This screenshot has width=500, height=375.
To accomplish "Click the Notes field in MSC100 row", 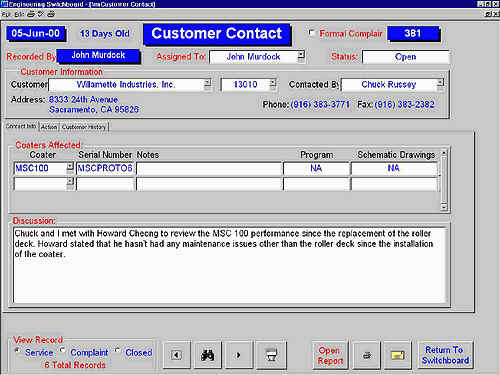I will (x=209, y=168).
